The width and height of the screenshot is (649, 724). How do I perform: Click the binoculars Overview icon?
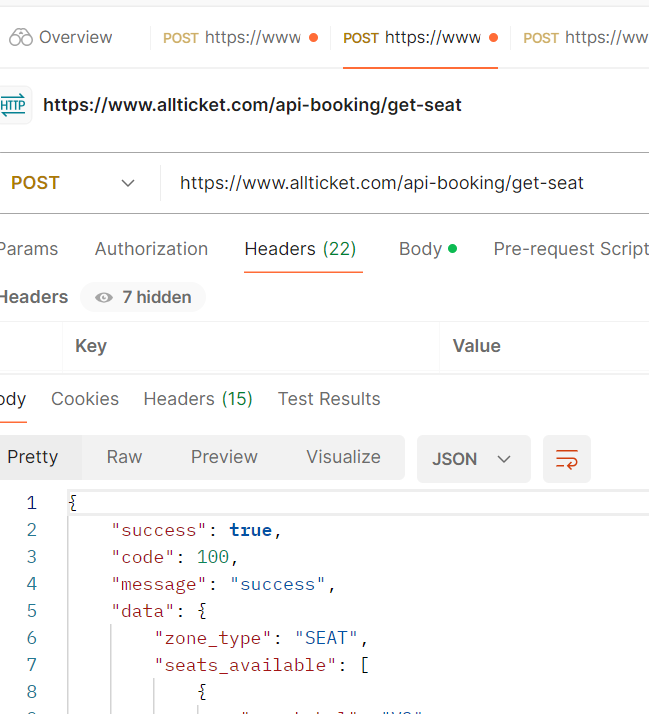21,37
